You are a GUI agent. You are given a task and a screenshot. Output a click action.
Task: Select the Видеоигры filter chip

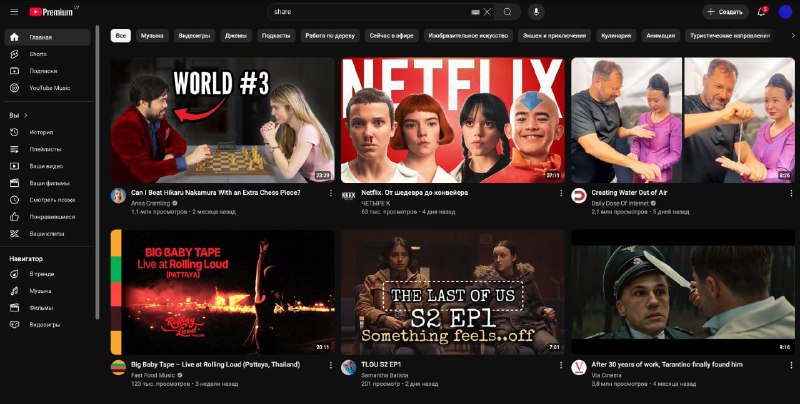(x=194, y=36)
